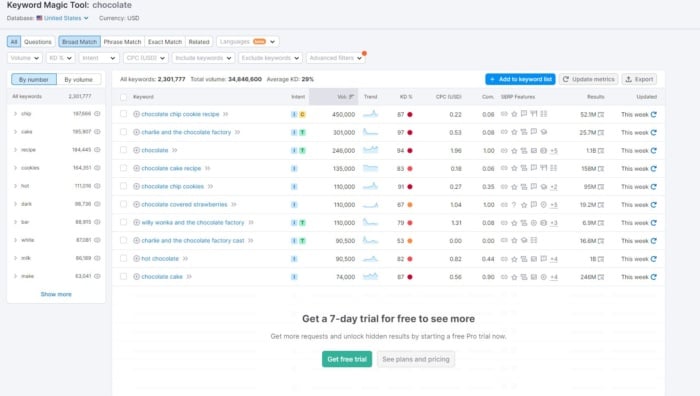Select checkbox for chocolate keyword row
The image size is (700, 396).
[x=124, y=150]
